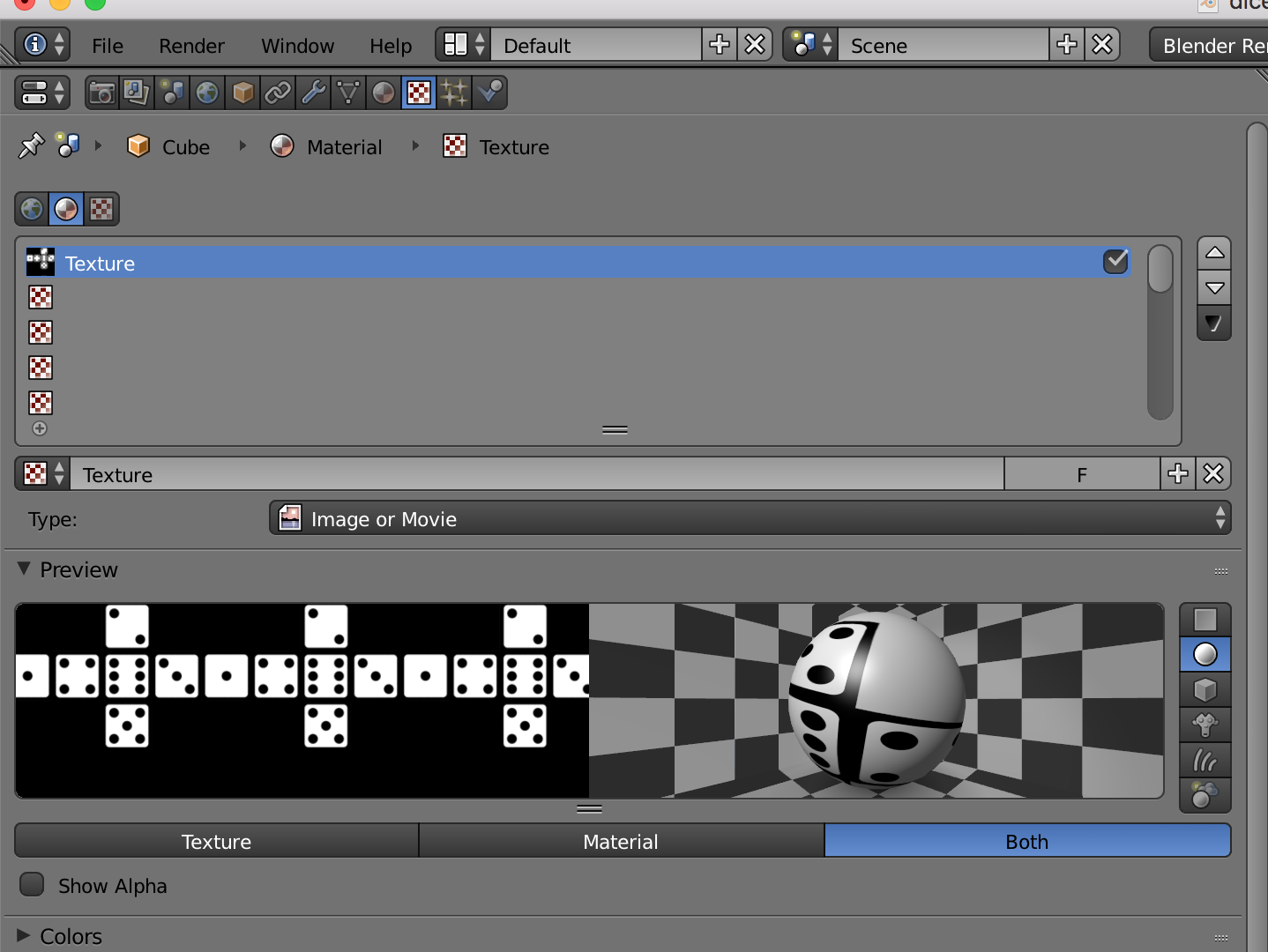Choose hair strands preview type
The width and height of the screenshot is (1268, 952).
(1205, 761)
